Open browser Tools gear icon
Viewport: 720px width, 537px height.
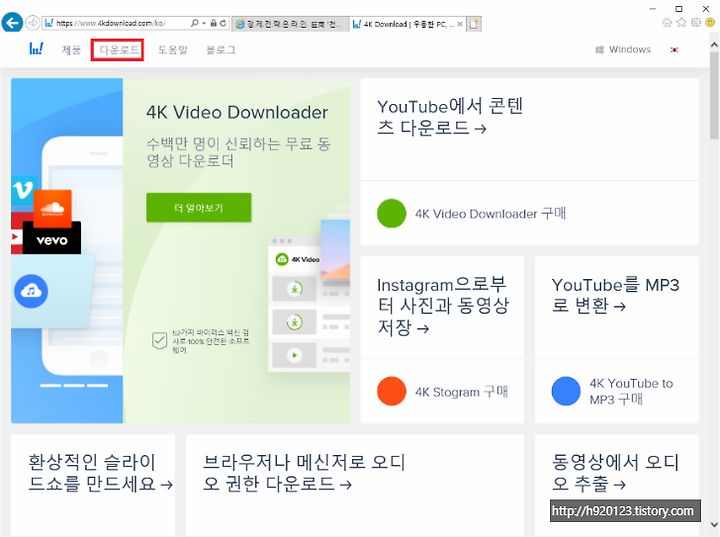tap(696, 23)
